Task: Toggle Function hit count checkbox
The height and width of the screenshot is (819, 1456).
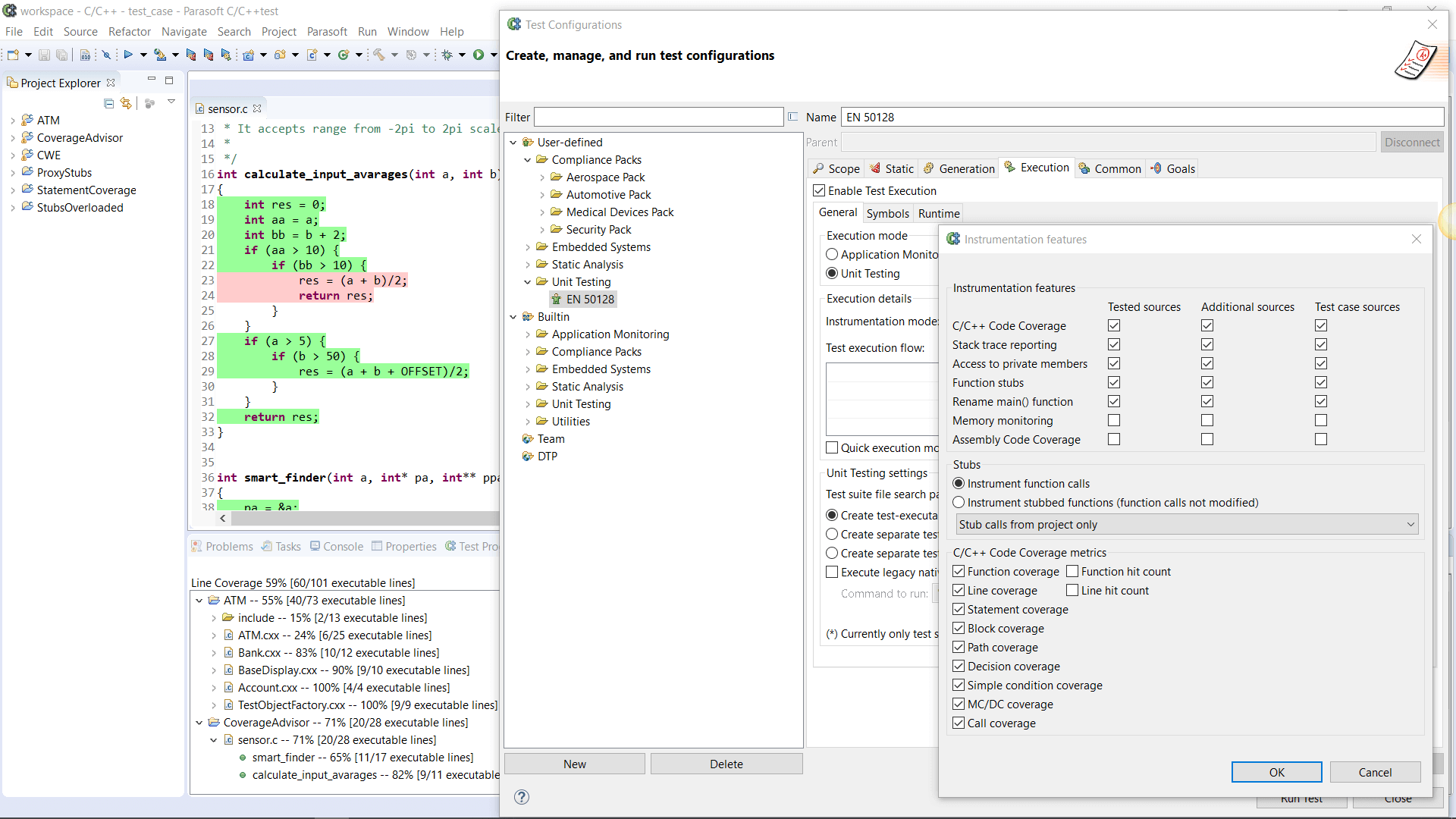Action: [1072, 571]
